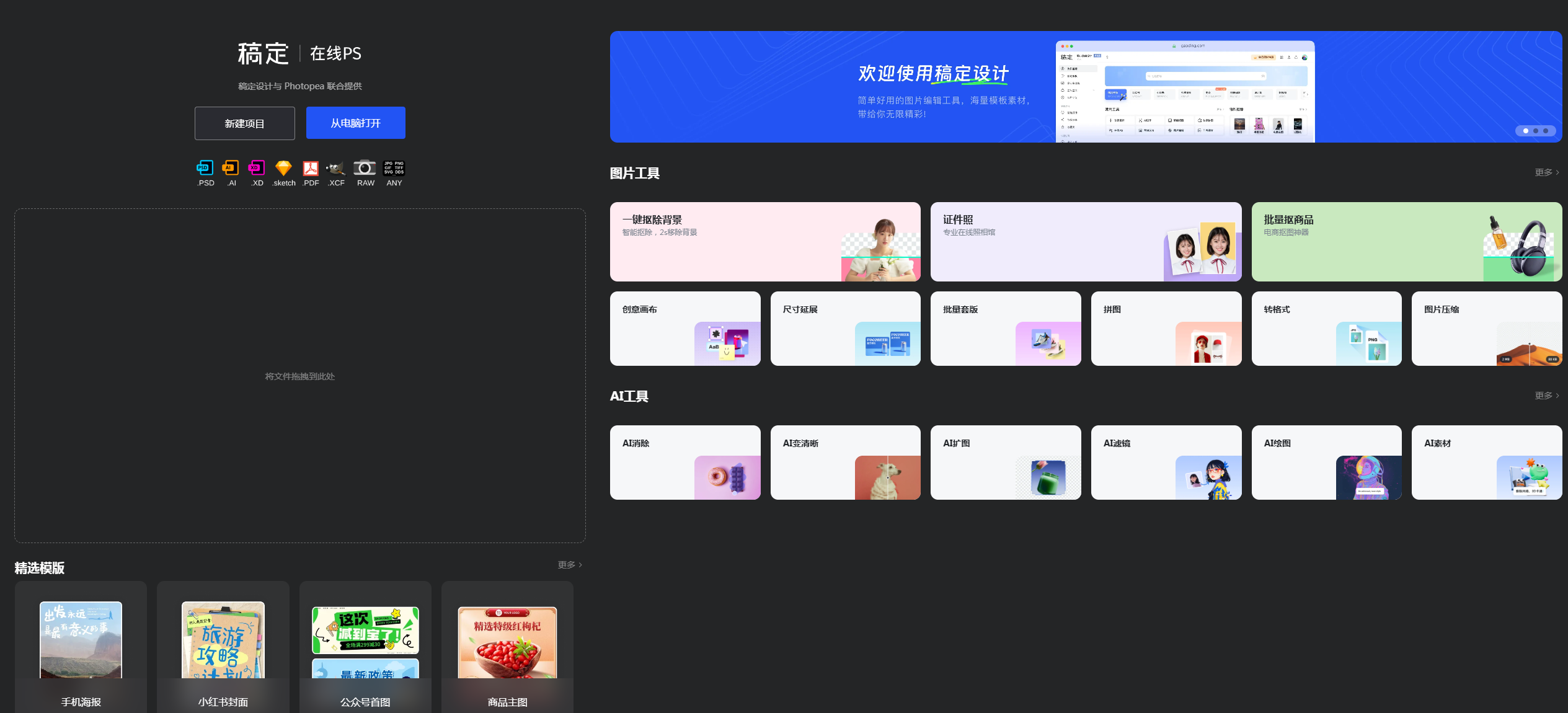This screenshot has width=1568, height=713.
Task: Select the RAW camera format icon
Action: coord(365,169)
